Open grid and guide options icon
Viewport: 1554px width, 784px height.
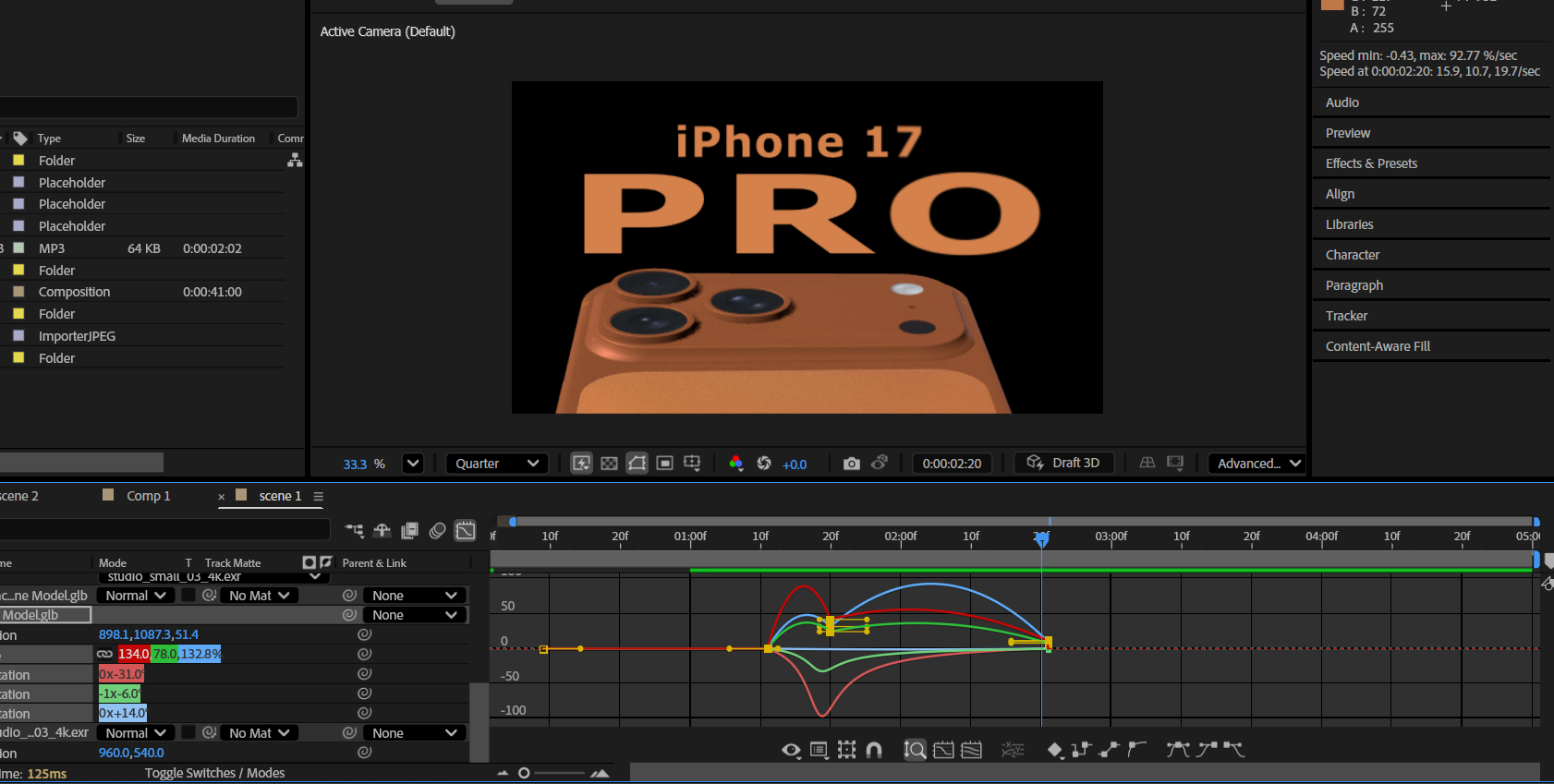tap(692, 464)
